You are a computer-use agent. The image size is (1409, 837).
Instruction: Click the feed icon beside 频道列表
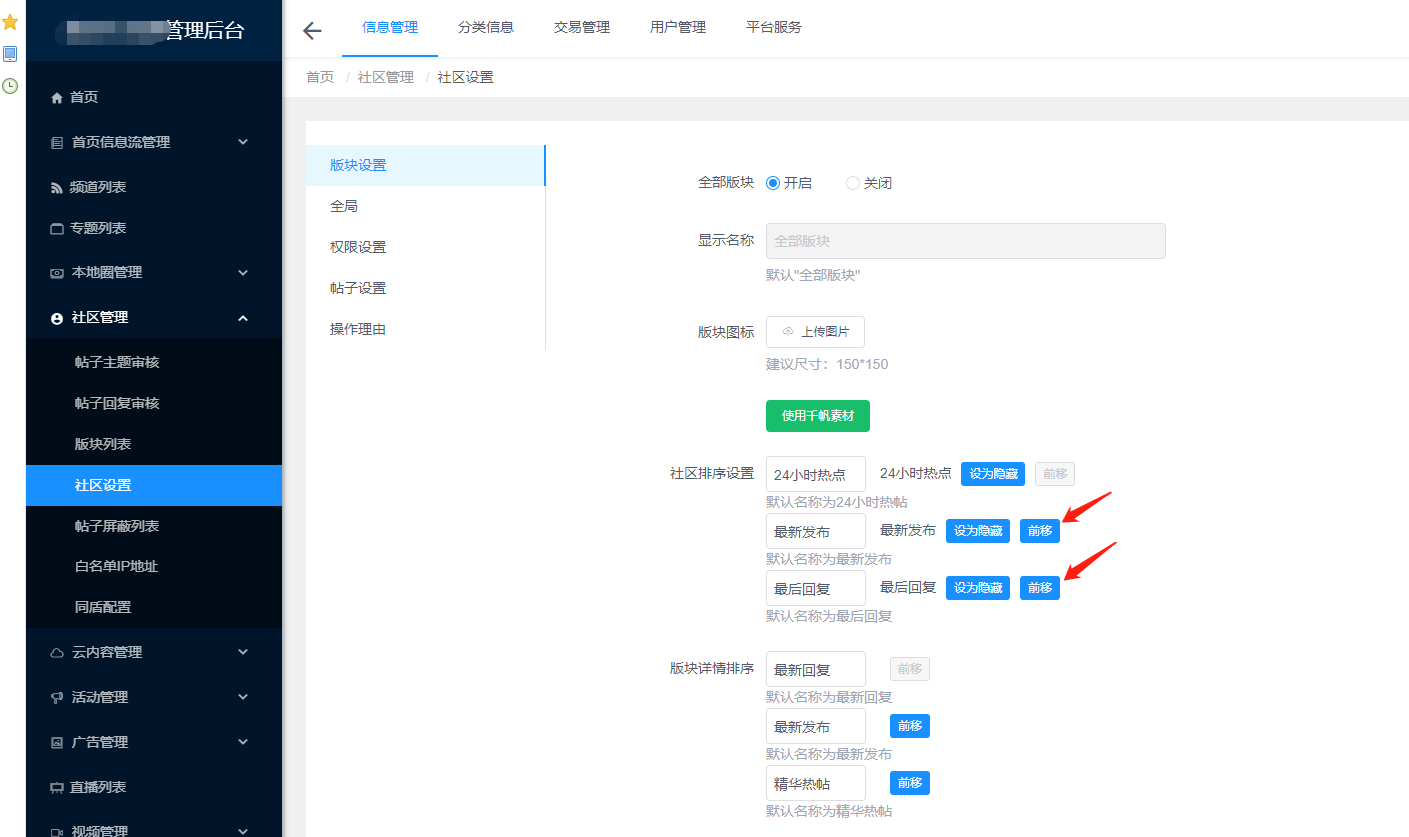pyautogui.click(x=57, y=188)
